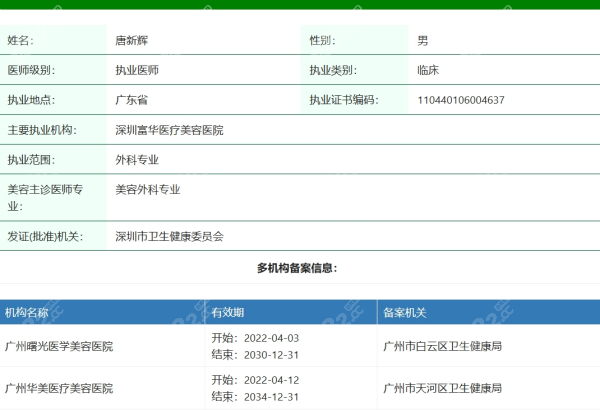Select 广州市天河区卫生健康局 filing authority
The width and height of the screenshot is (600, 410).
tap(442, 387)
